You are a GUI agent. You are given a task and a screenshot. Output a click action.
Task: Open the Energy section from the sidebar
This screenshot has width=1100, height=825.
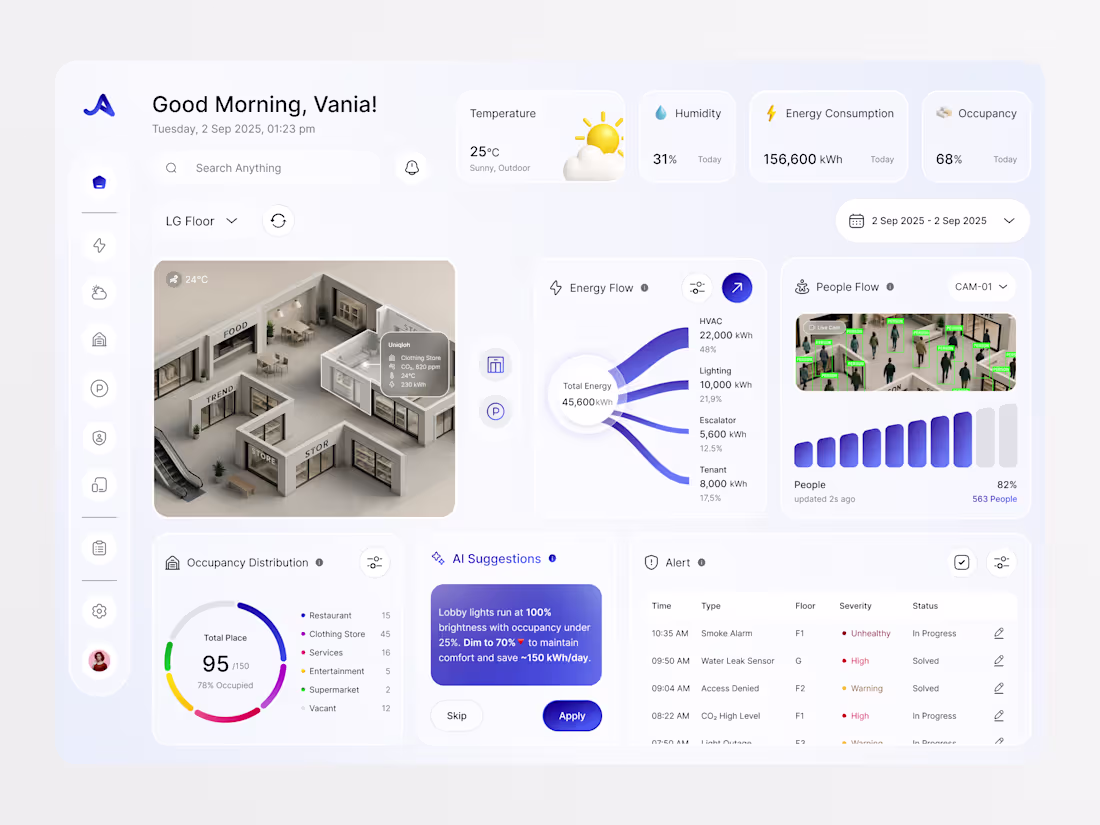click(x=99, y=245)
